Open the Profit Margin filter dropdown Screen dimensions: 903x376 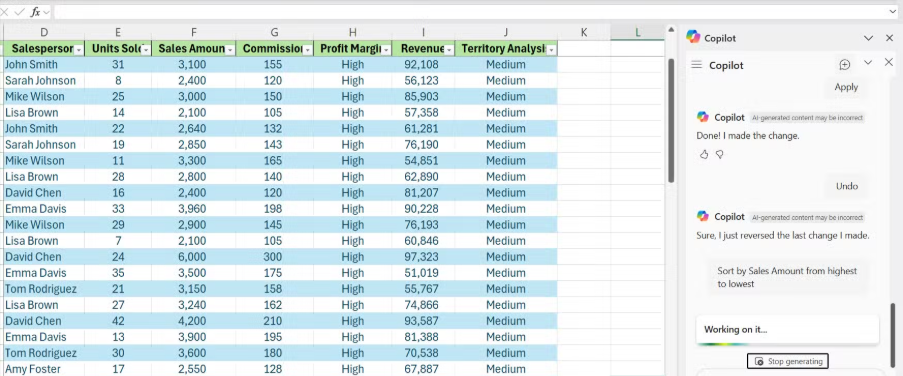(386, 50)
